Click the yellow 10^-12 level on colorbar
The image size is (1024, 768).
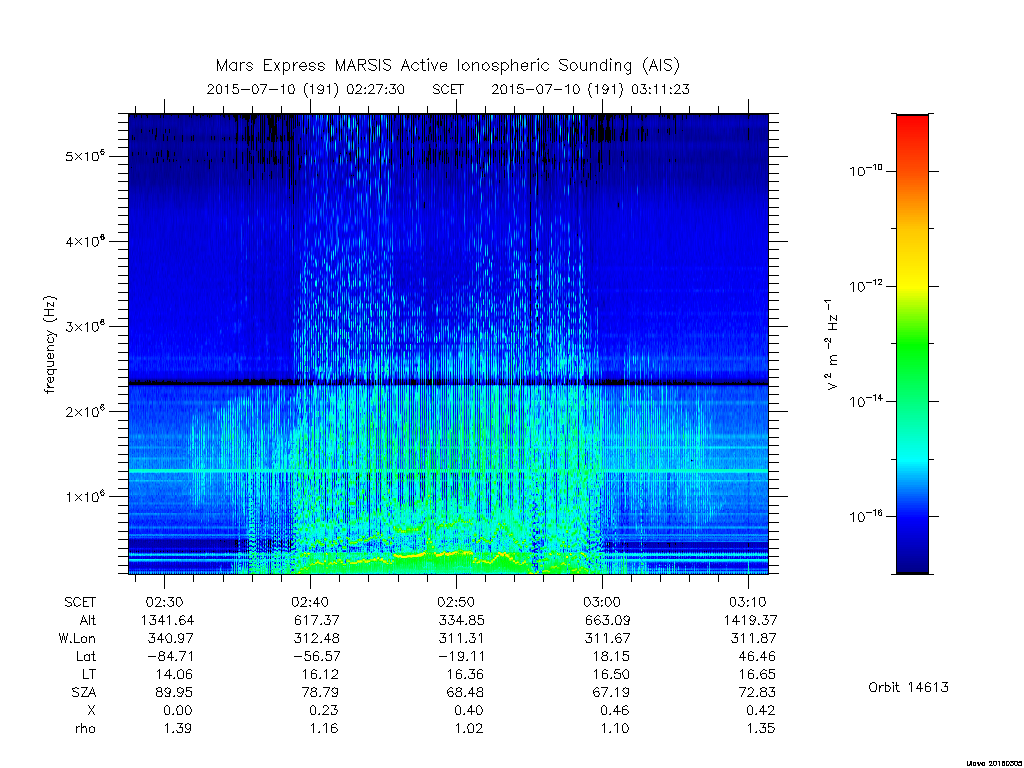coord(912,286)
